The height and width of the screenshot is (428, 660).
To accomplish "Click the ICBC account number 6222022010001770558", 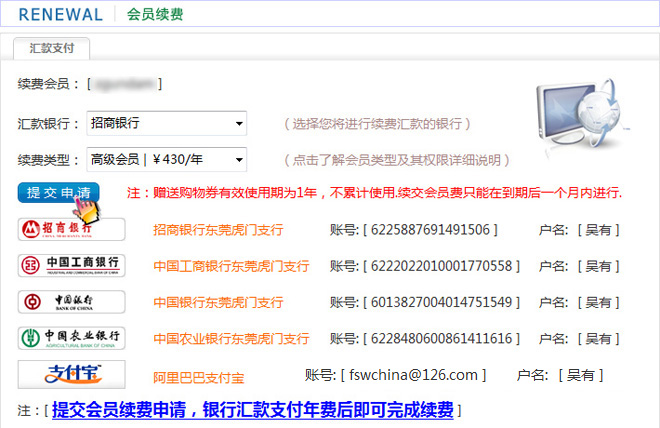I will 445,266.
